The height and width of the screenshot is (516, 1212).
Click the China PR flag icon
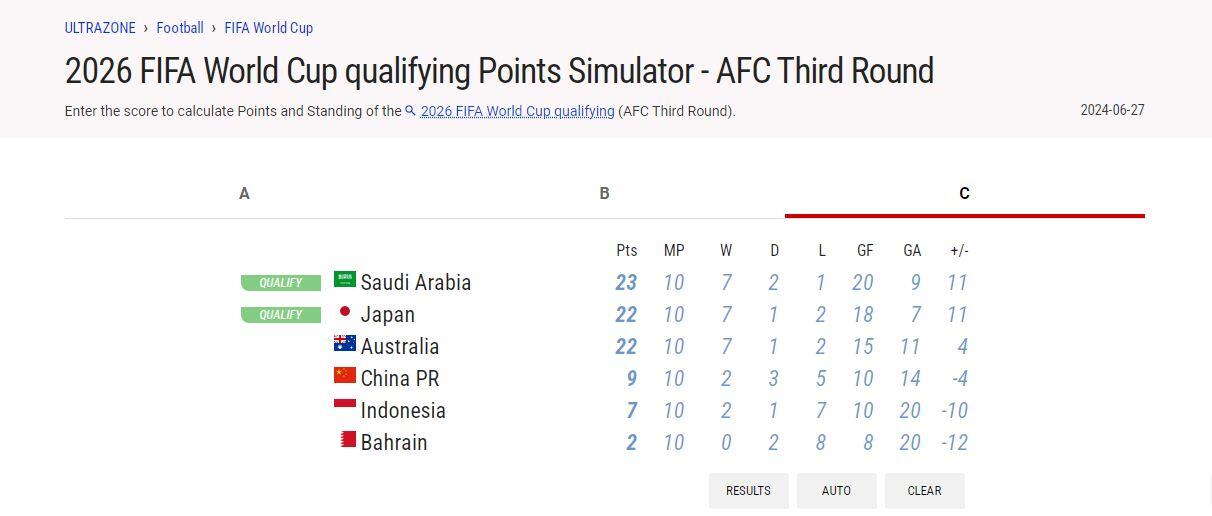(345, 376)
